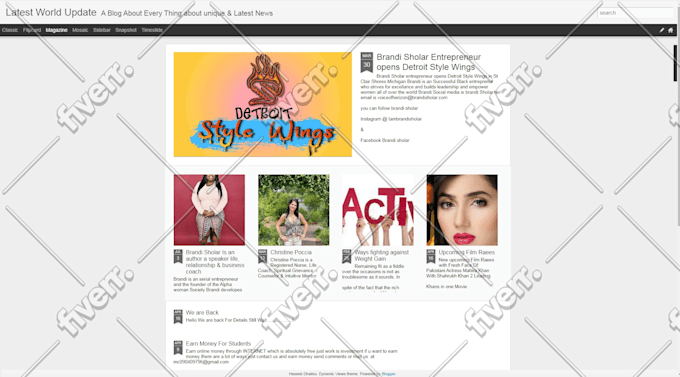Open Brandi Sholar Entrepreneur opens Detroit Style Wings post
The width and height of the screenshot is (680, 377).
[428, 62]
